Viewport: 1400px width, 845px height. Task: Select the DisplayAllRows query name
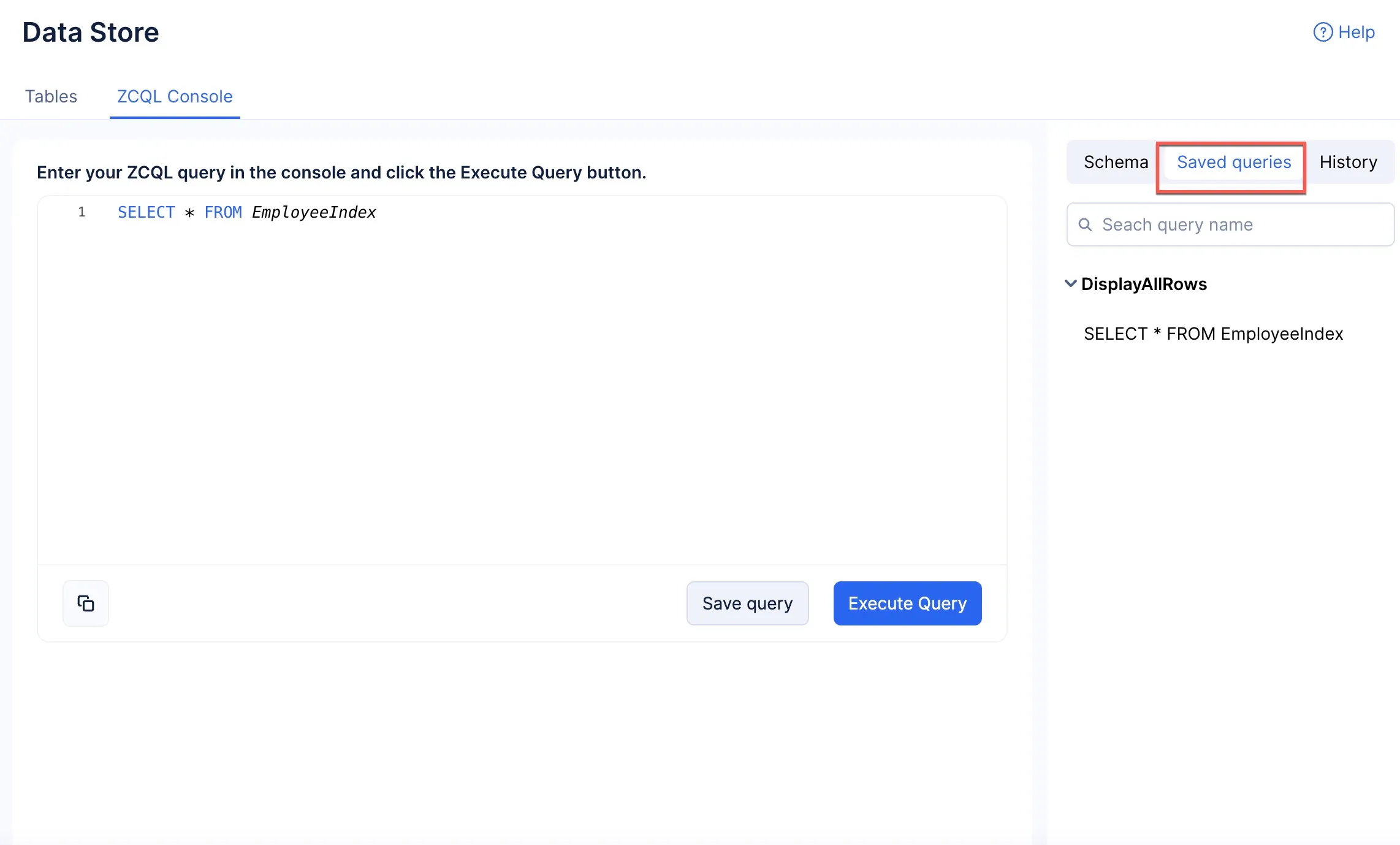click(x=1144, y=284)
